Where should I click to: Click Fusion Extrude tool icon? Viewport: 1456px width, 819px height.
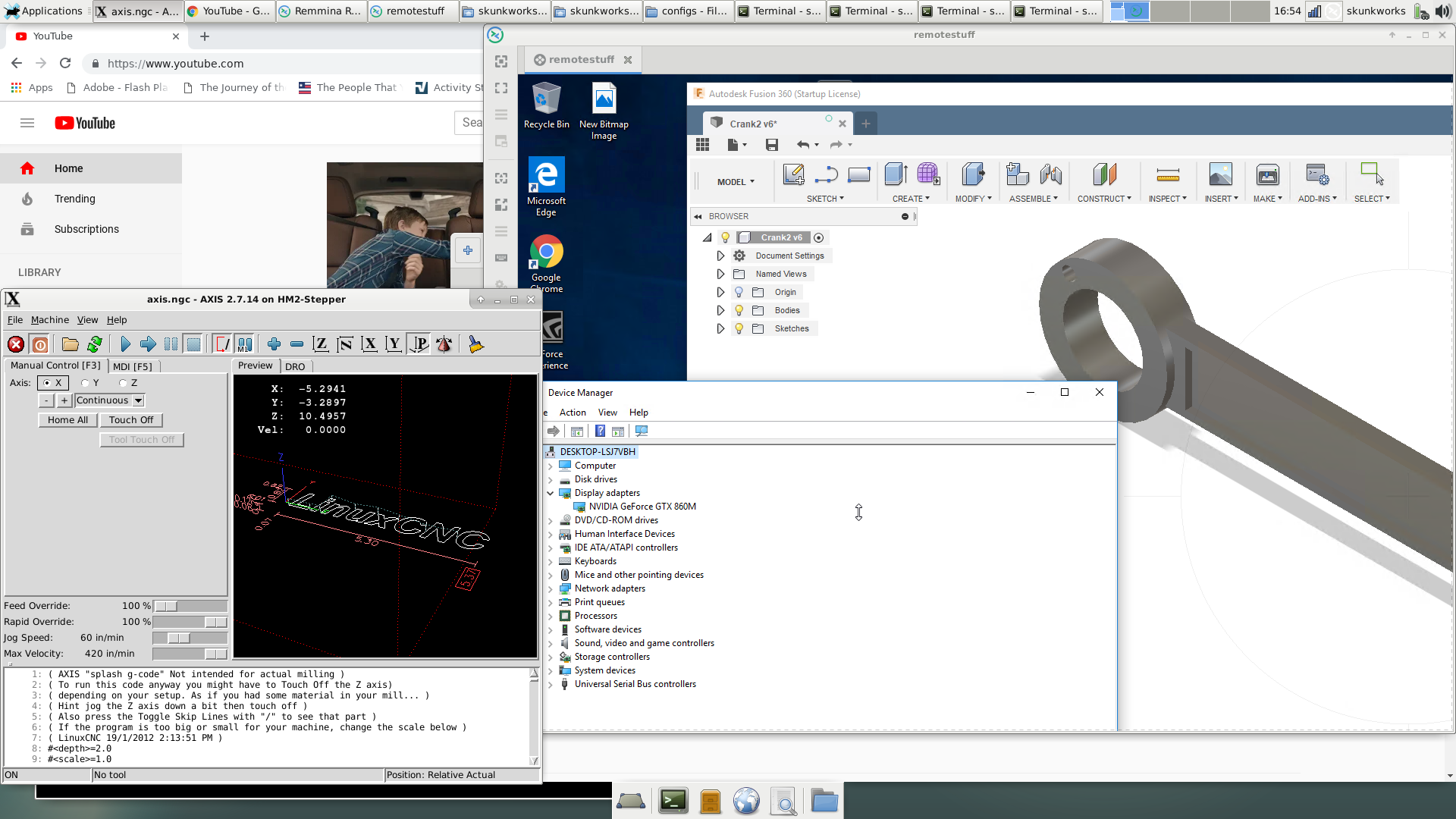(x=896, y=174)
